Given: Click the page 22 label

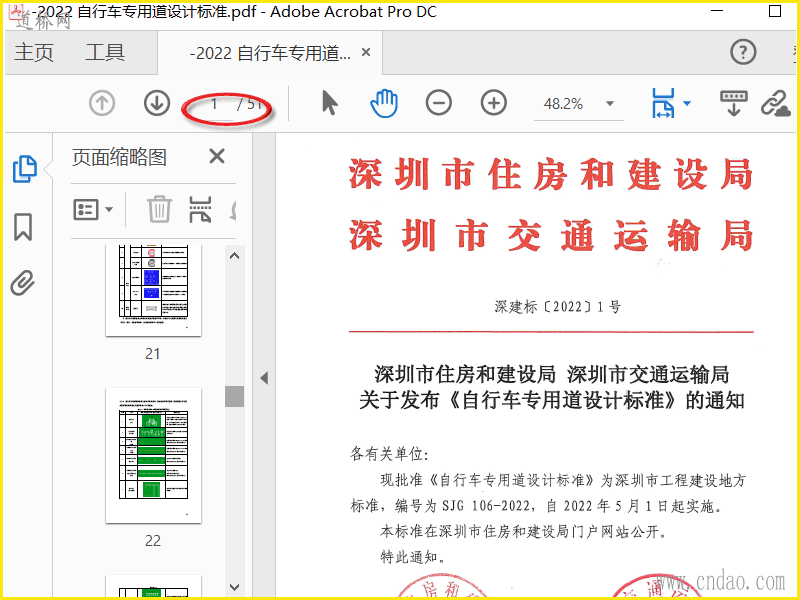Looking at the screenshot, I should (153, 540).
